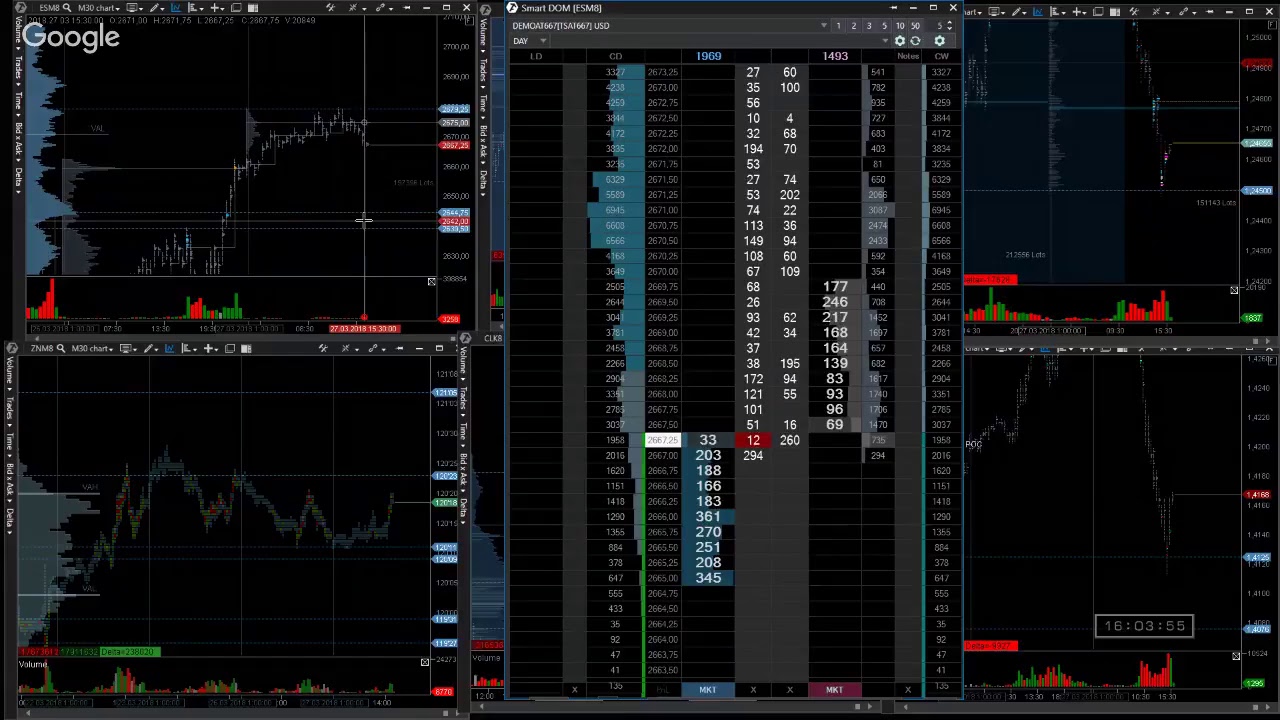The image size is (1280, 720).
Task: Click the bid size 361 at 2666.00
Action: pyautogui.click(x=708, y=517)
